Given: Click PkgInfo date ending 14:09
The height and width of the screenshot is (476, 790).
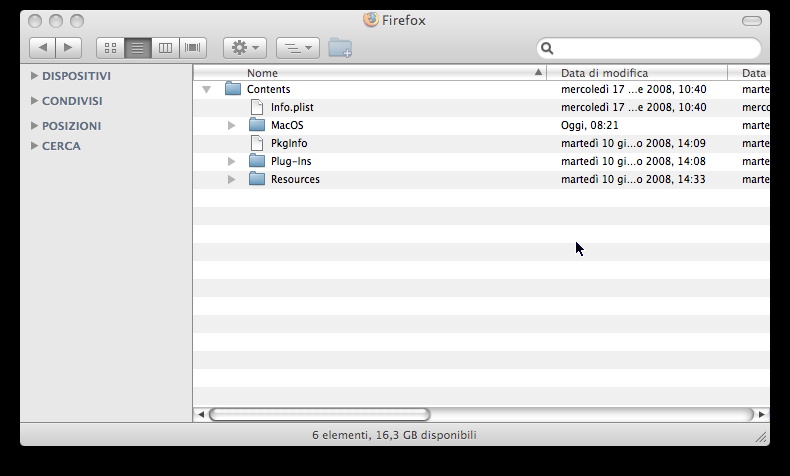Looking at the screenshot, I should (x=633, y=143).
